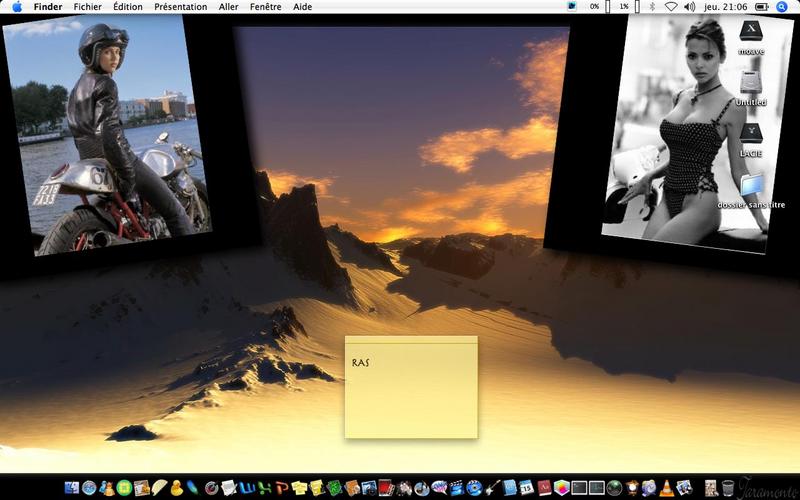Open the red Dictionary book icon
This screenshot has width=800, height=500.
(544, 487)
